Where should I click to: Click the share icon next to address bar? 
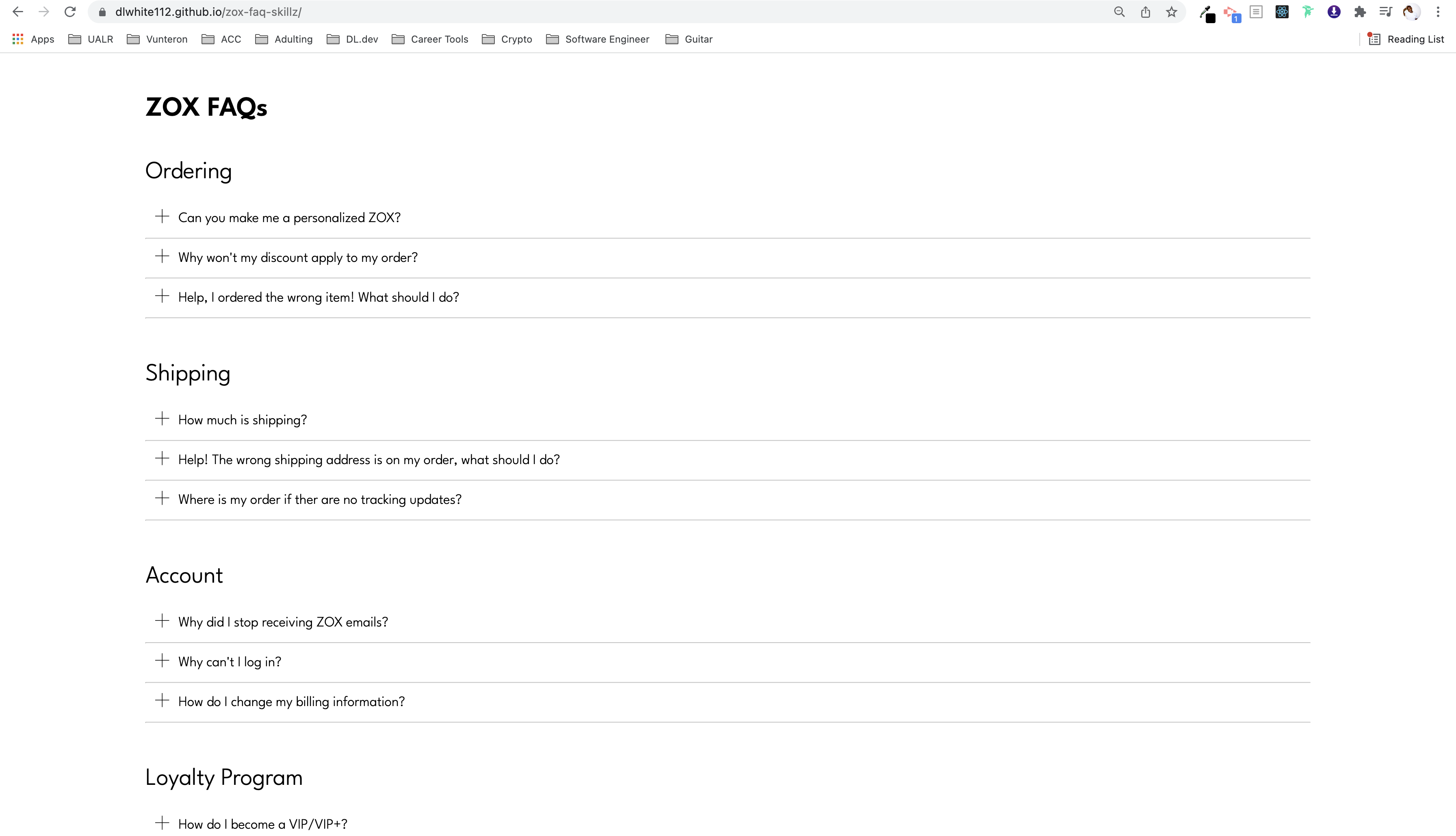coord(1145,11)
